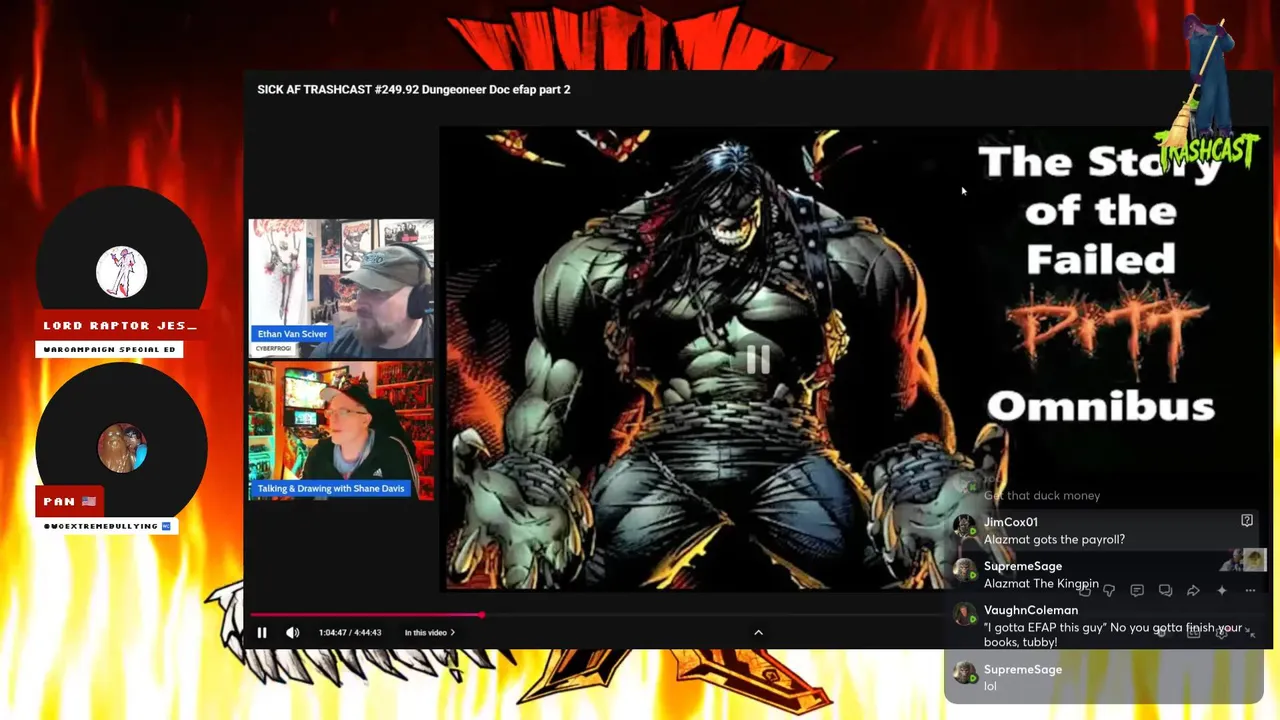The image size is (1280, 720).
Task: Seek using the red video progress bar
Action: pyautogui.click(x=366, y=615)
